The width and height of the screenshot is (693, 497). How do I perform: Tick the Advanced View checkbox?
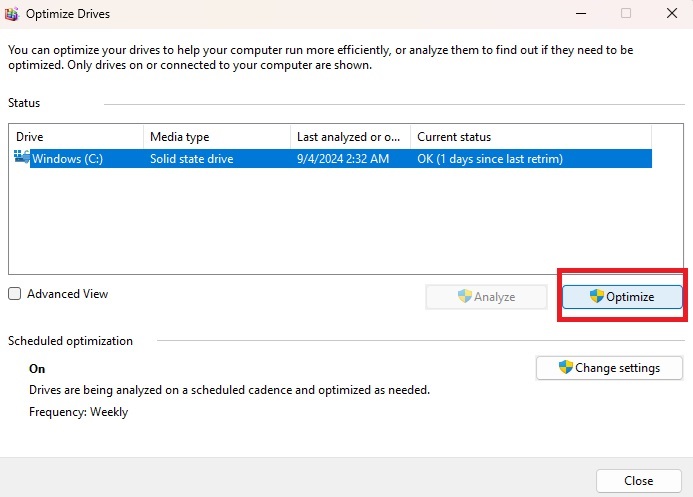point(15,294)
